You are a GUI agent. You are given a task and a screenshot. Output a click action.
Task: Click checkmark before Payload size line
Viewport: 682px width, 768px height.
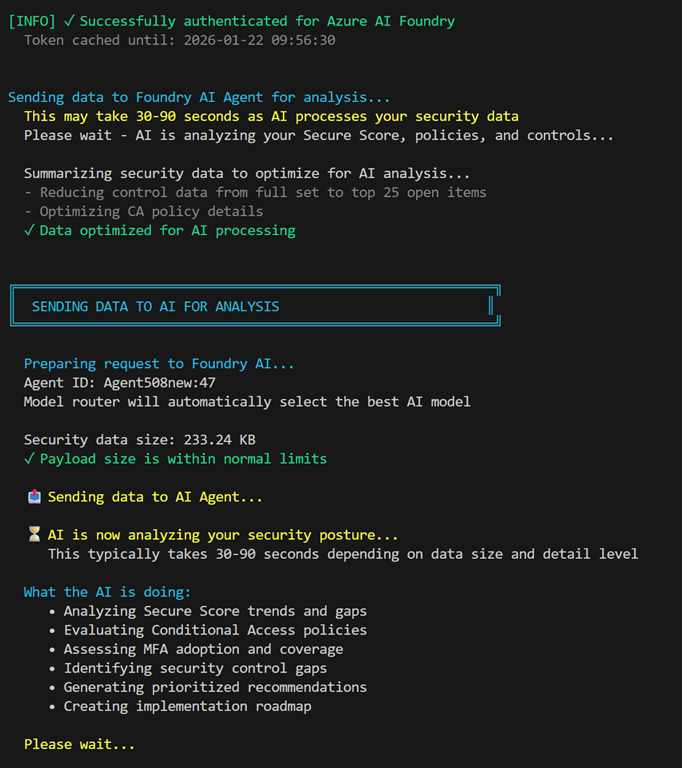point(29,459)
